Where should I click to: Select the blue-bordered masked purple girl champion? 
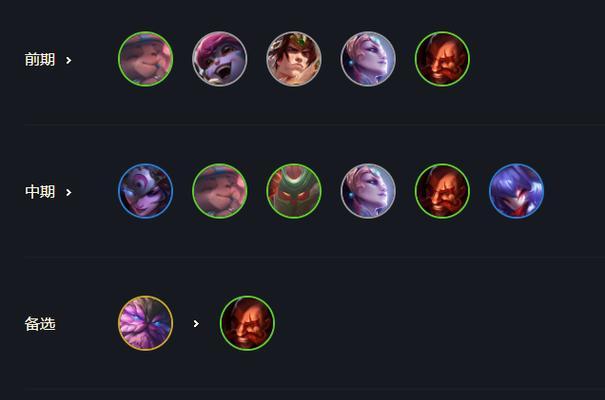pos(145,191)
